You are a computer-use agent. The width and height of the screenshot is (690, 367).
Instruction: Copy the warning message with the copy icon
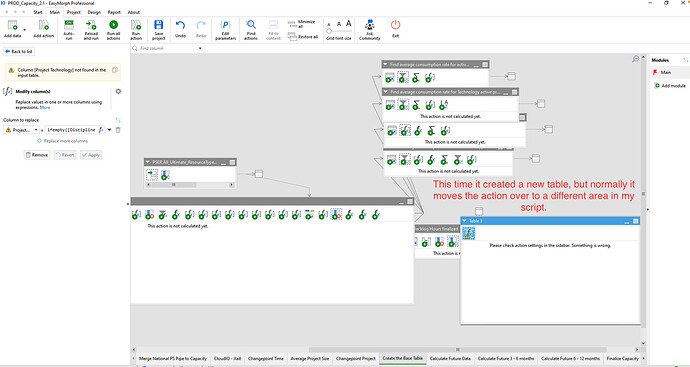pyautogui.click(x=115, y=70)
